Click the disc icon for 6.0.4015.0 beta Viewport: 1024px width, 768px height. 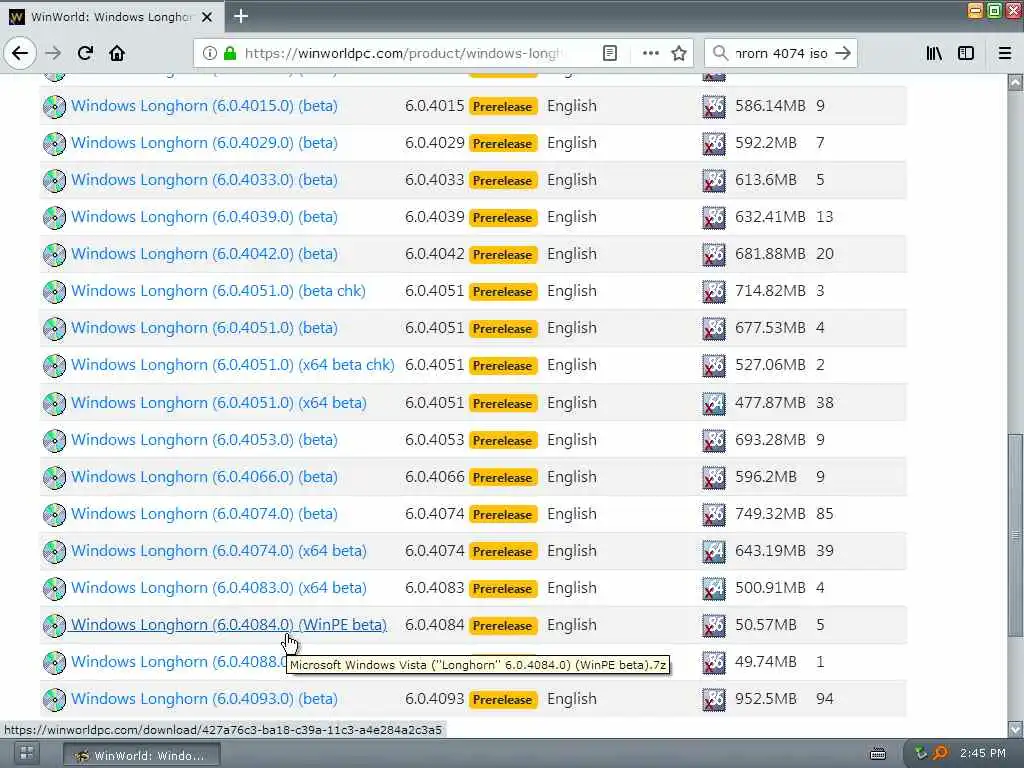tap(54, 106)
